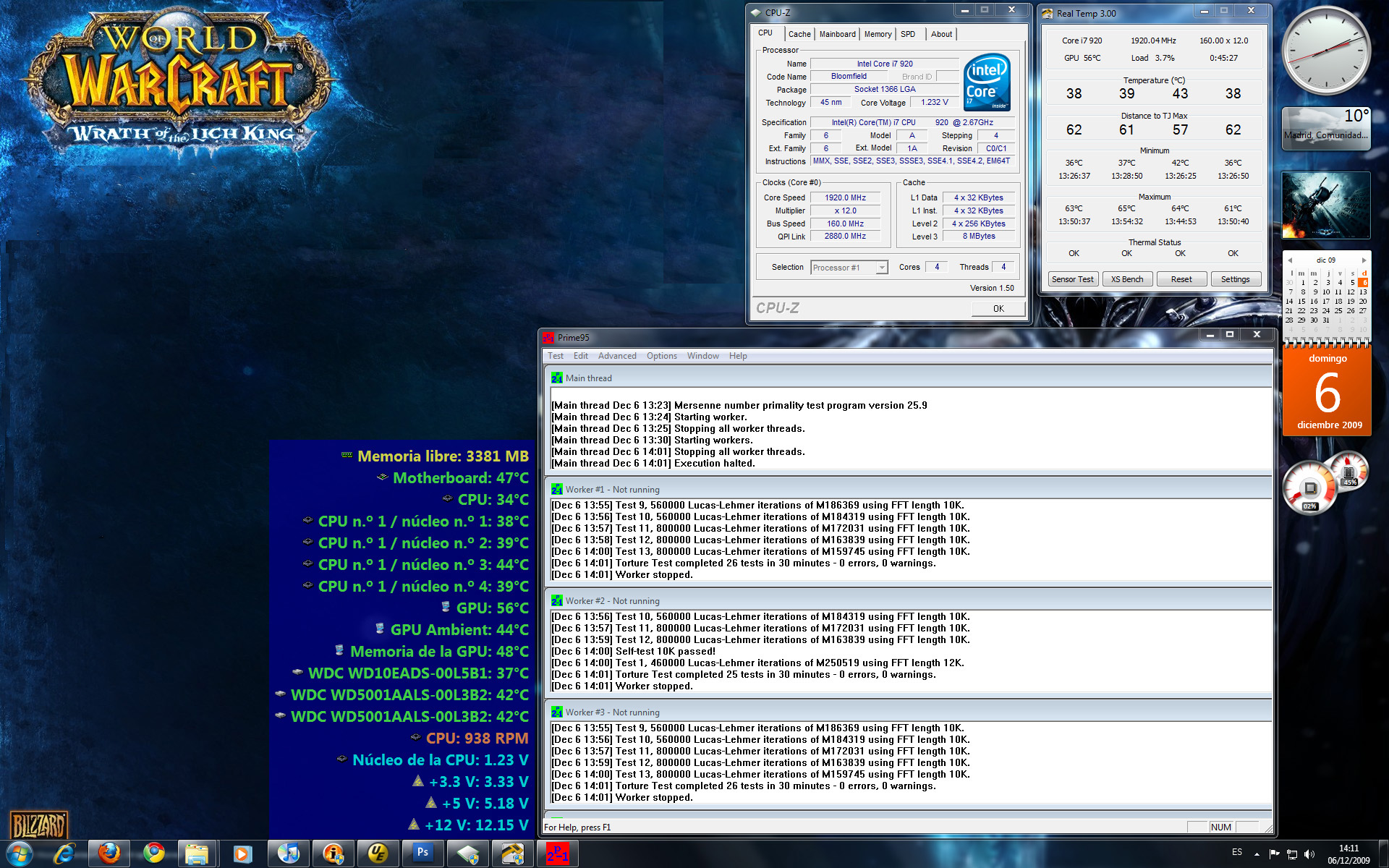Screen dimensions: 1389x868
Task: Click OK button in CPU-Z
Action: [x=998, y=309]
